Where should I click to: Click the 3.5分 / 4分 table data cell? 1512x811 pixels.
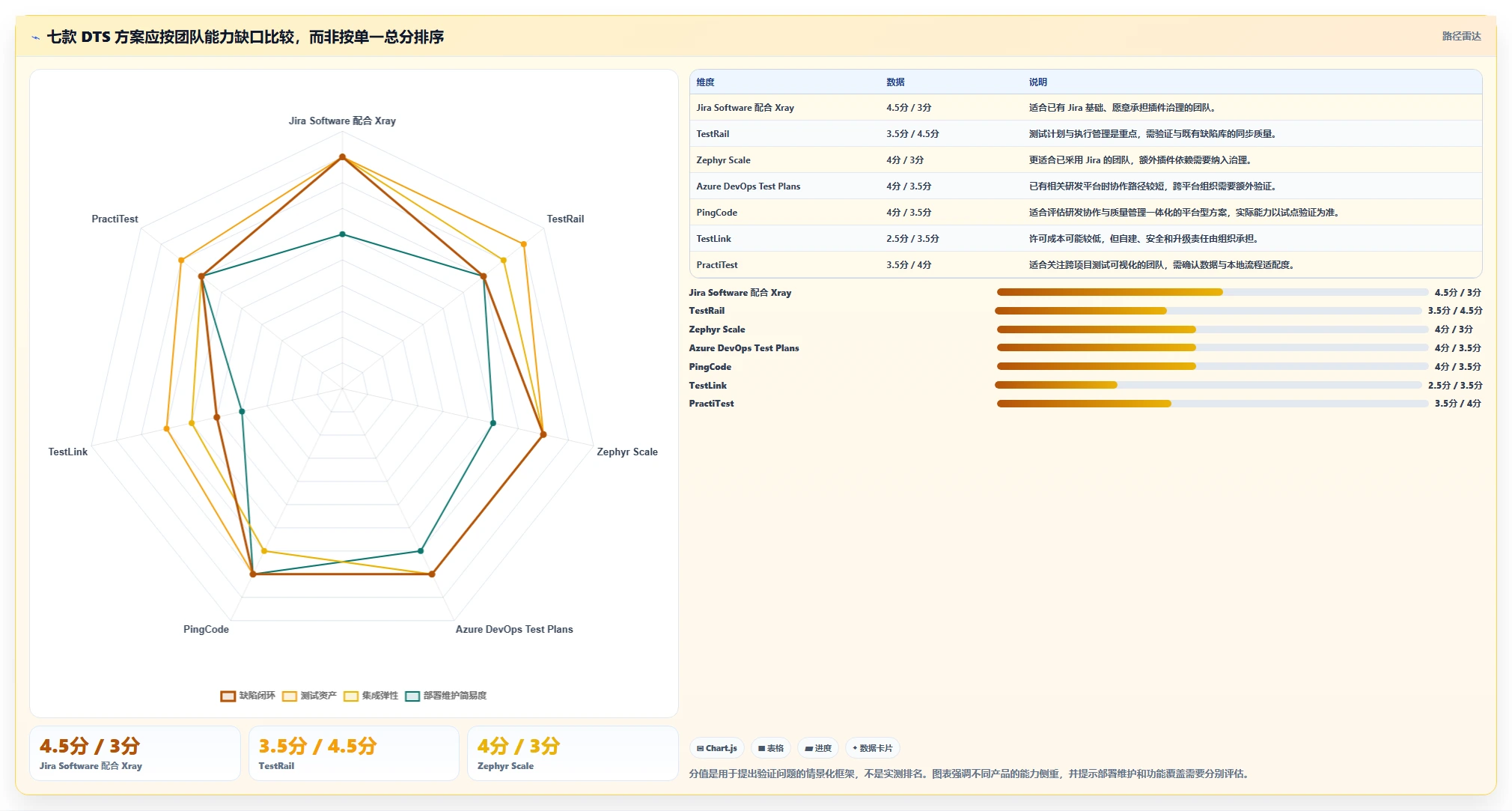click(x=951, y=265)
